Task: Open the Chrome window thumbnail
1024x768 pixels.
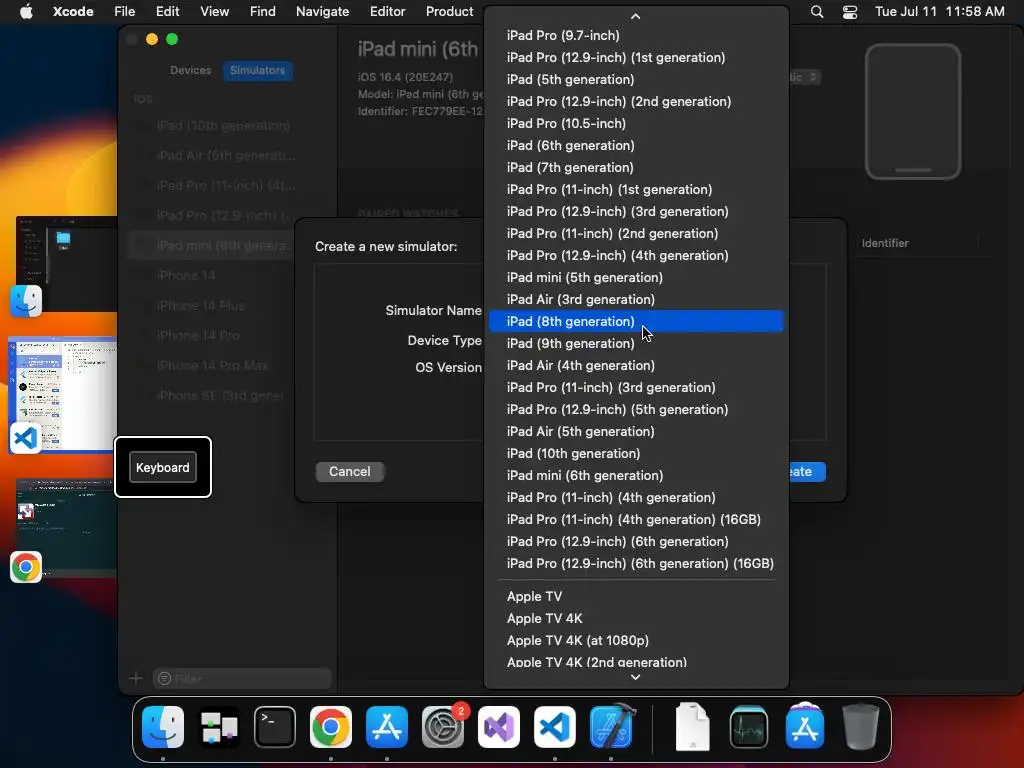Action: [x=67, y=528]
